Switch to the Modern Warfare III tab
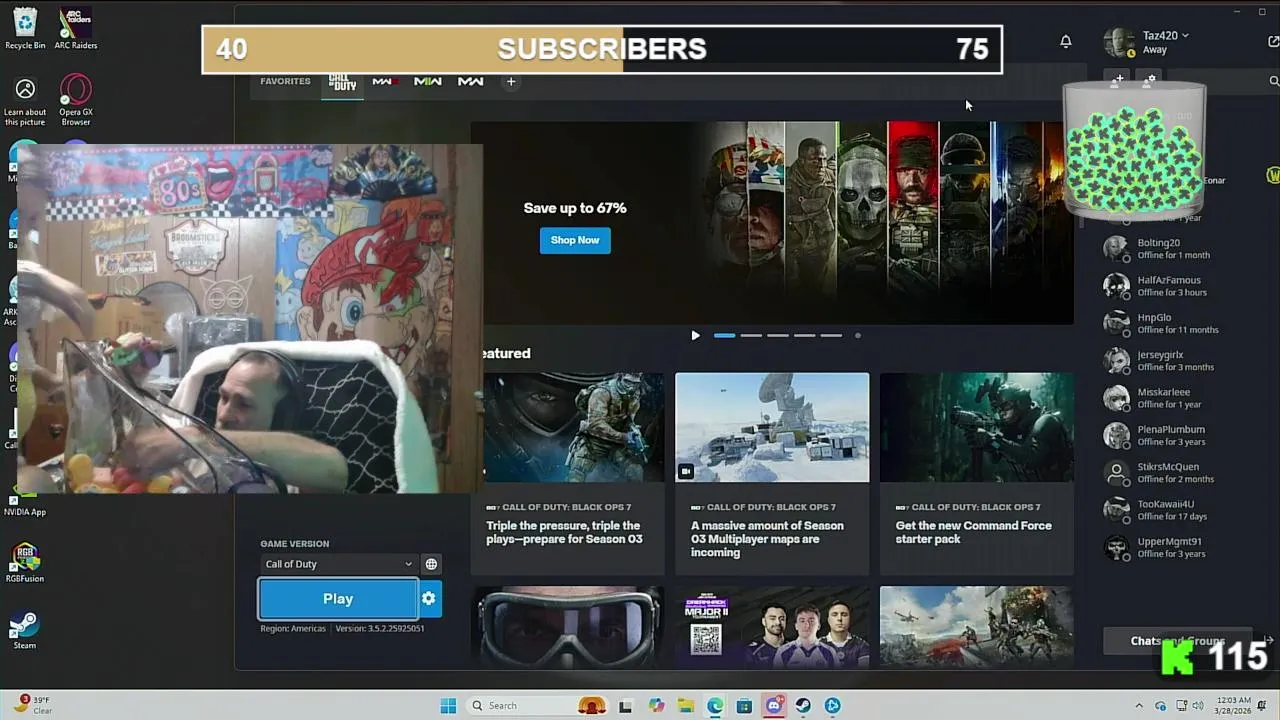 [385, 82]
